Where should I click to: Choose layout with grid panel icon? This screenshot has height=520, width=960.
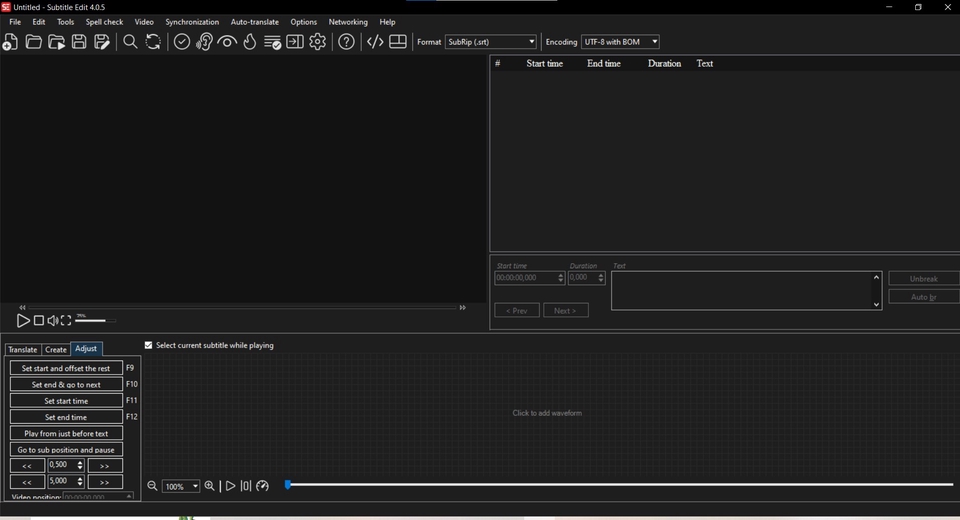tap(398, 42)
